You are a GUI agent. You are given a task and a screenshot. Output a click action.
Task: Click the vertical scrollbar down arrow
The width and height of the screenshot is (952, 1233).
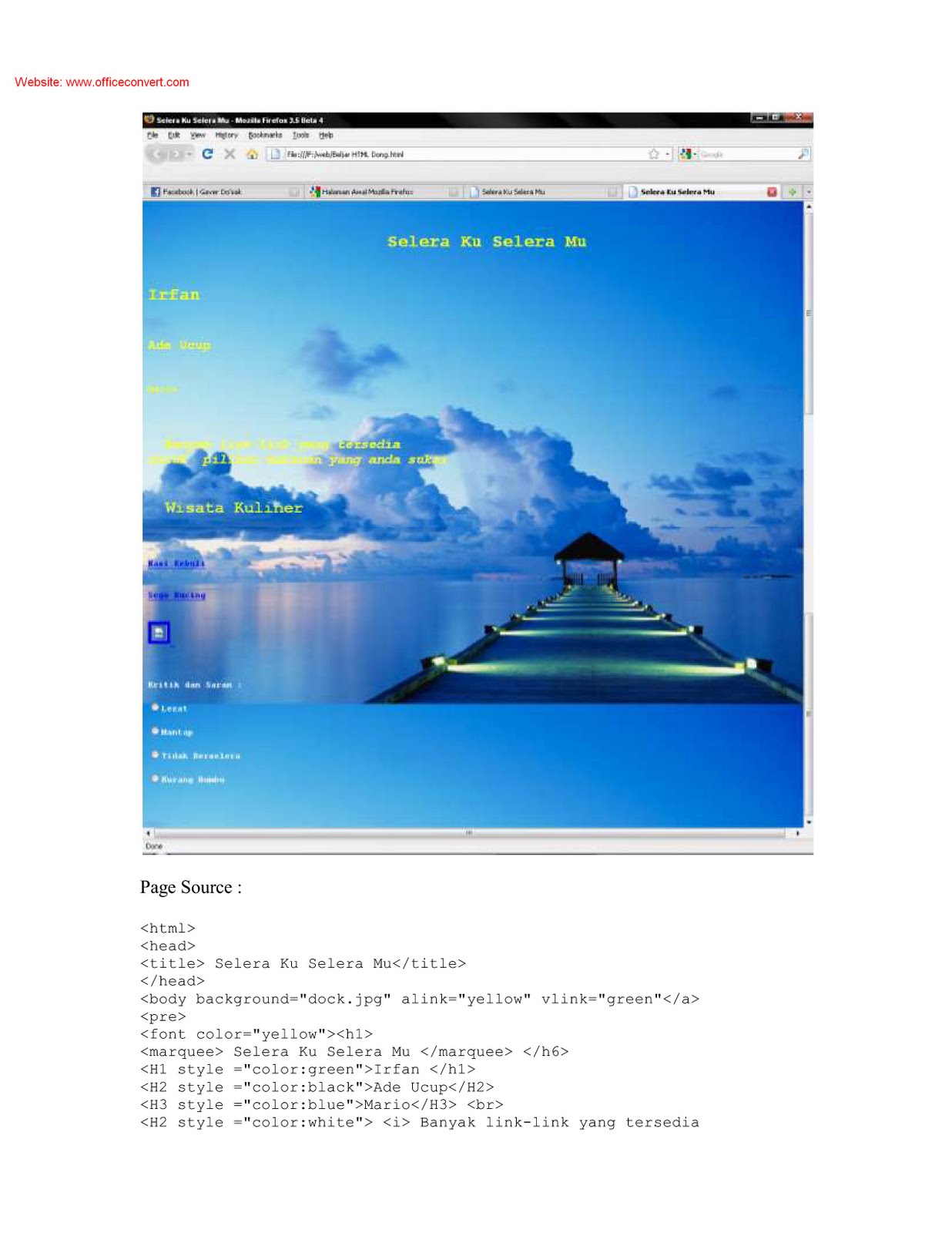[x=808, y=823]
